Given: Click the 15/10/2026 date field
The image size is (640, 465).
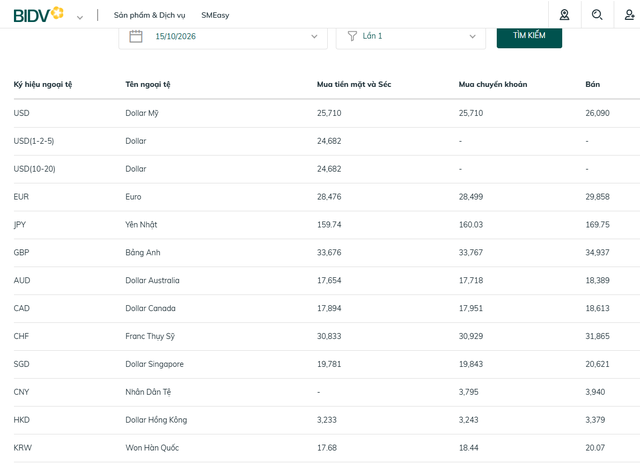Looking at the screenshot, I should [223, 38].
